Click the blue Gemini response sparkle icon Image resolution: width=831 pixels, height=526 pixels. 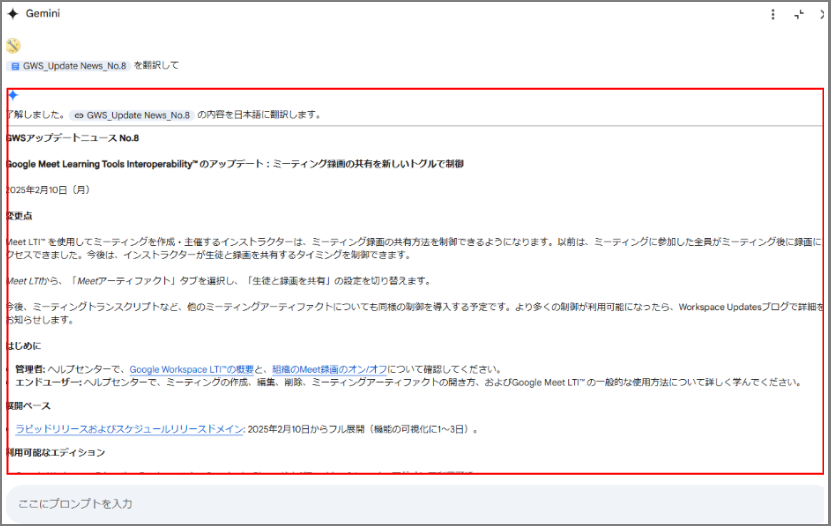tap(13, 95)
